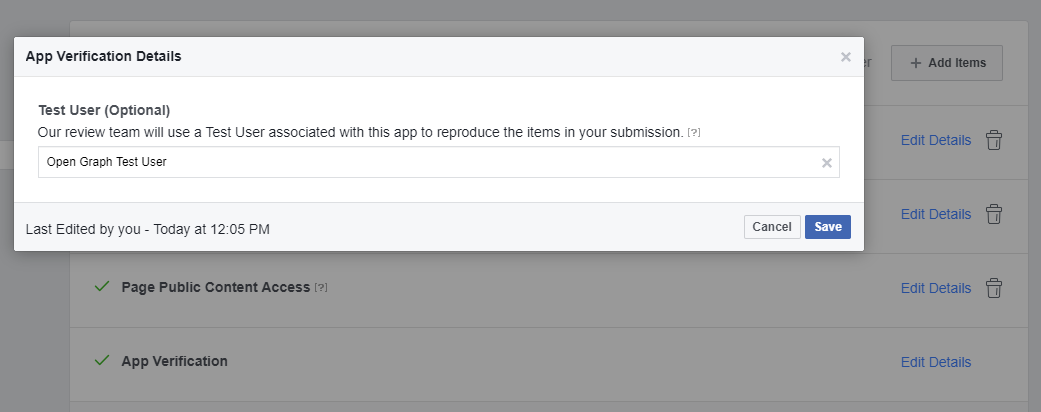Click the Add Items button
The height and width of the screenshot is (412, 1041).
[x=946, y=63]
